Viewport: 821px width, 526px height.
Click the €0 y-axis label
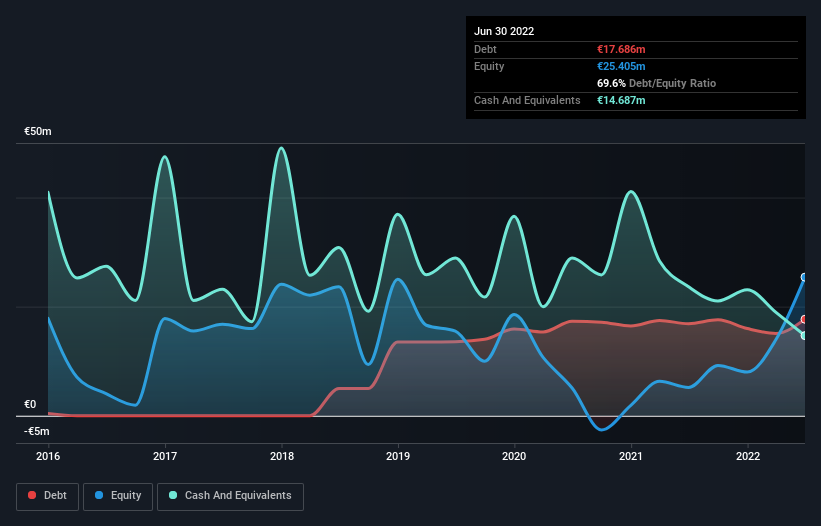point(30,405)
